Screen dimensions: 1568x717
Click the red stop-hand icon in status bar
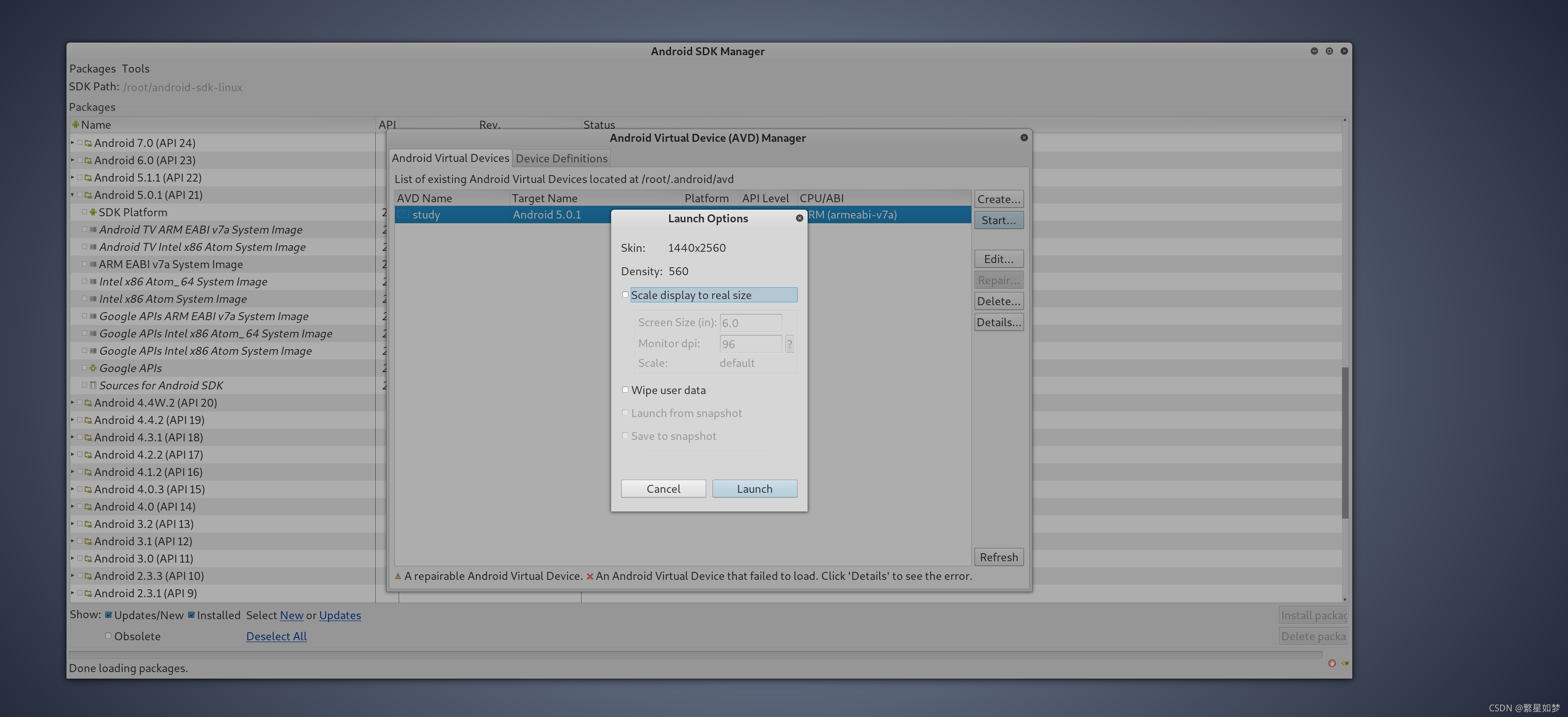pyautogui.click(x=1332, y=663)
